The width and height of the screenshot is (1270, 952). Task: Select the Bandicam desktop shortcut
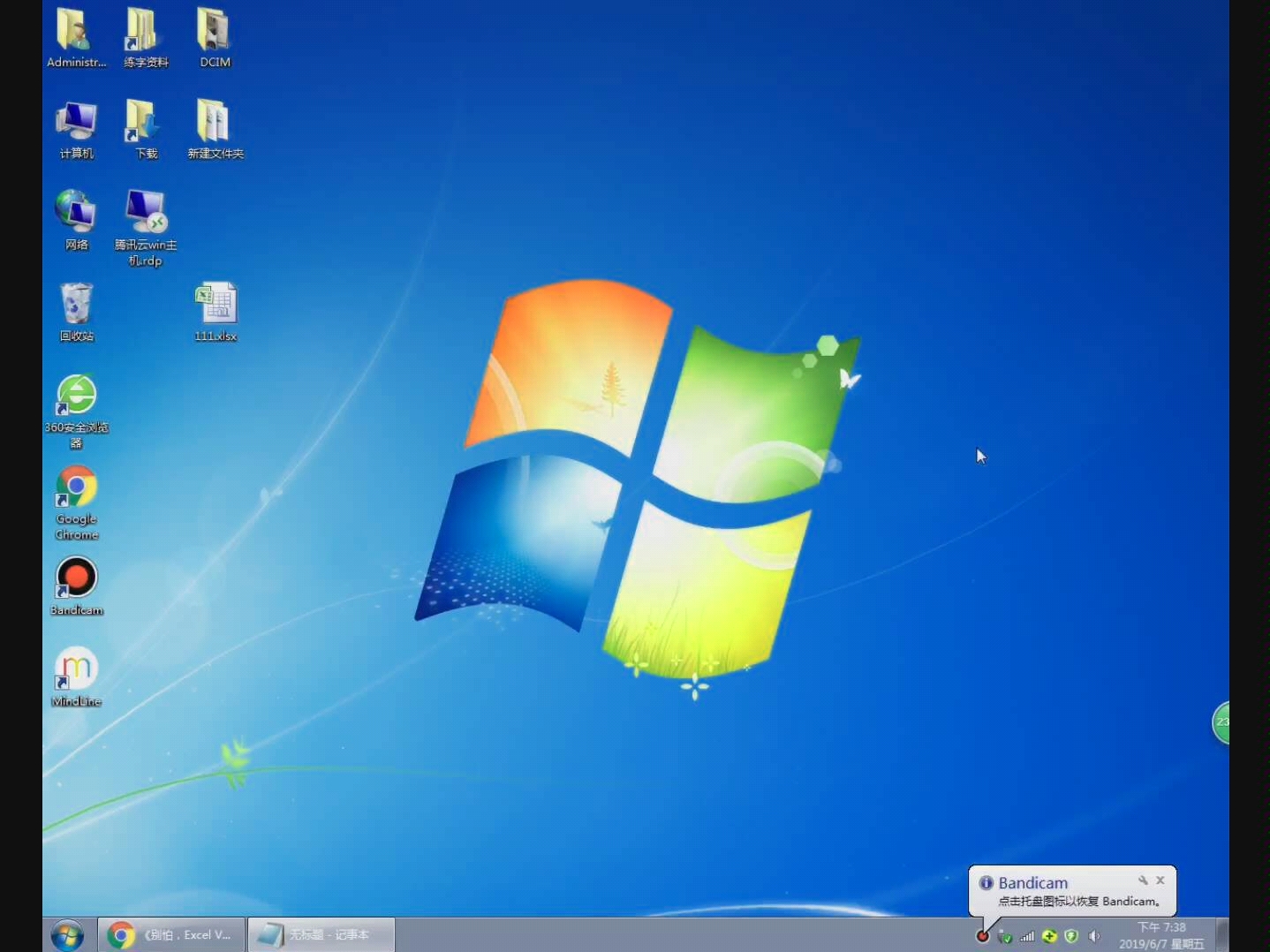click(76, 586)
